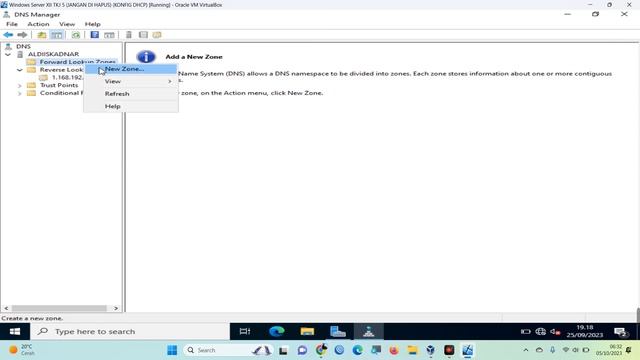The height and width of the screenshot is (360, 640).
Task: Open the notification center in the VM taskbar
Action: pos(620,332)
